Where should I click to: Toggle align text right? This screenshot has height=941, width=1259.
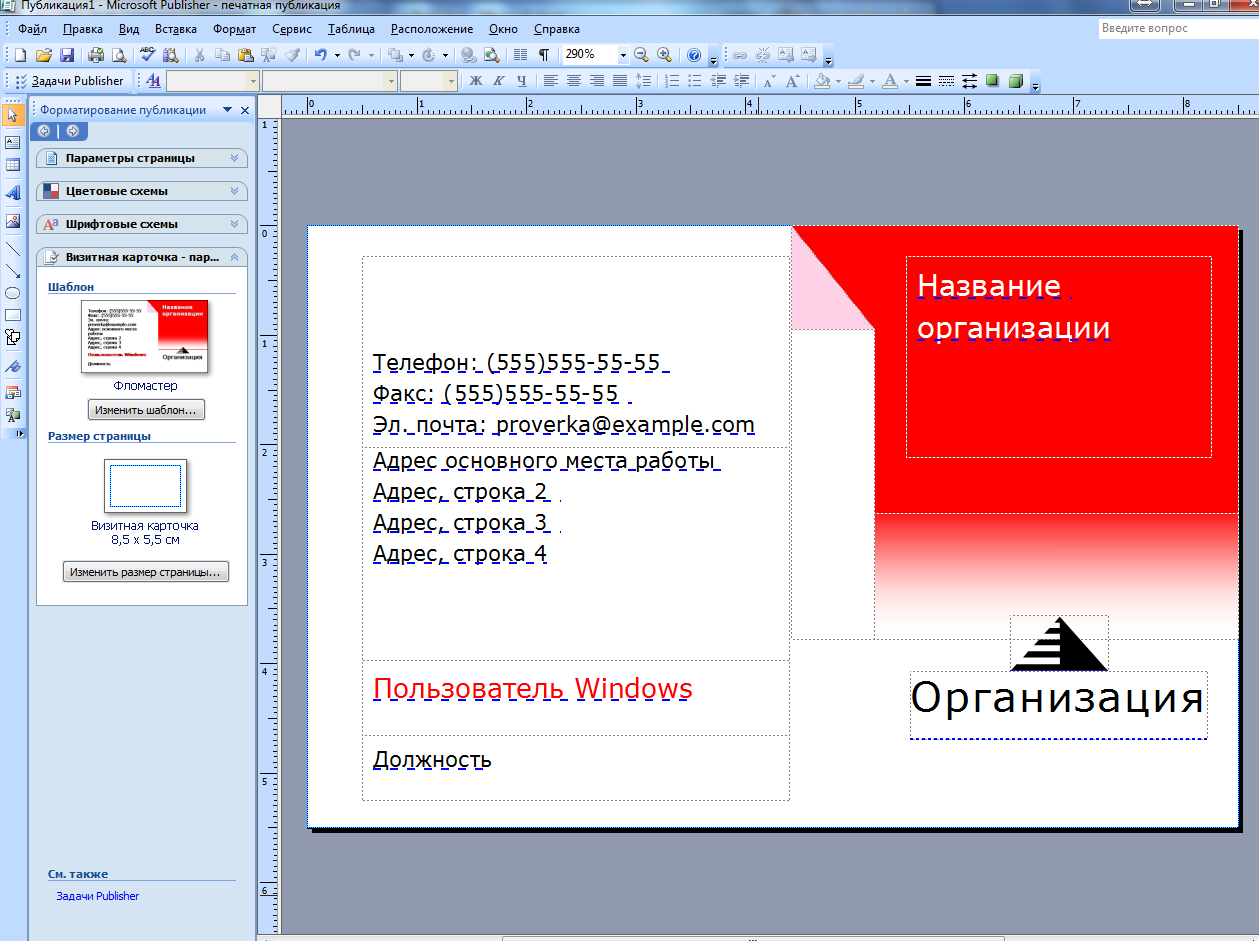(597, 81)
